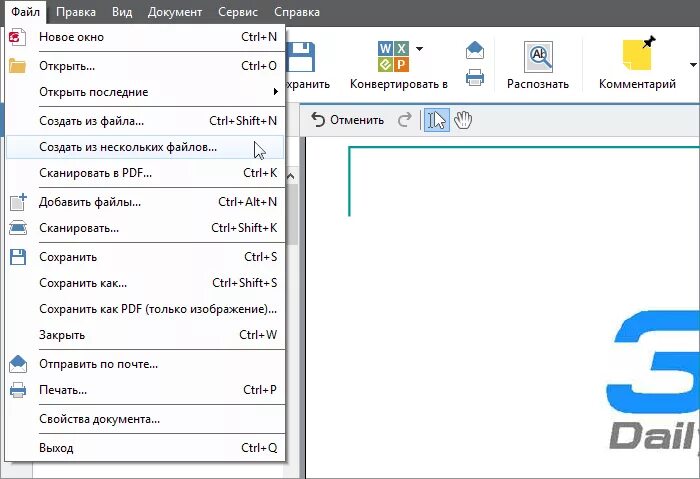Open Свойства документа... entry
Image resolution: width=700 pixels, height=479 pixels.
[x=145, y=419]
